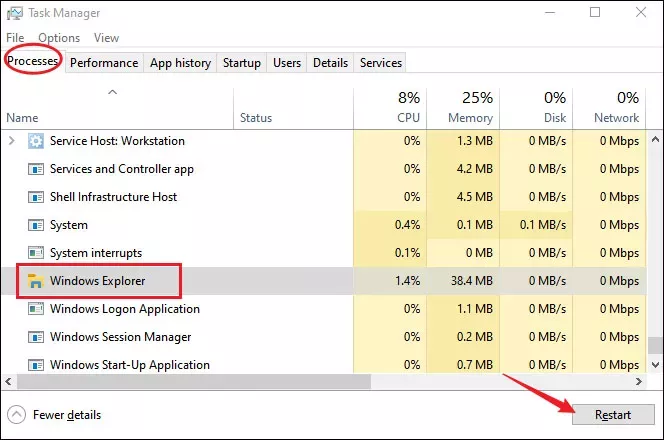Screen dimensions: 664x440
Task: Switch to the Startup tab
Action: tap(242, 63)
